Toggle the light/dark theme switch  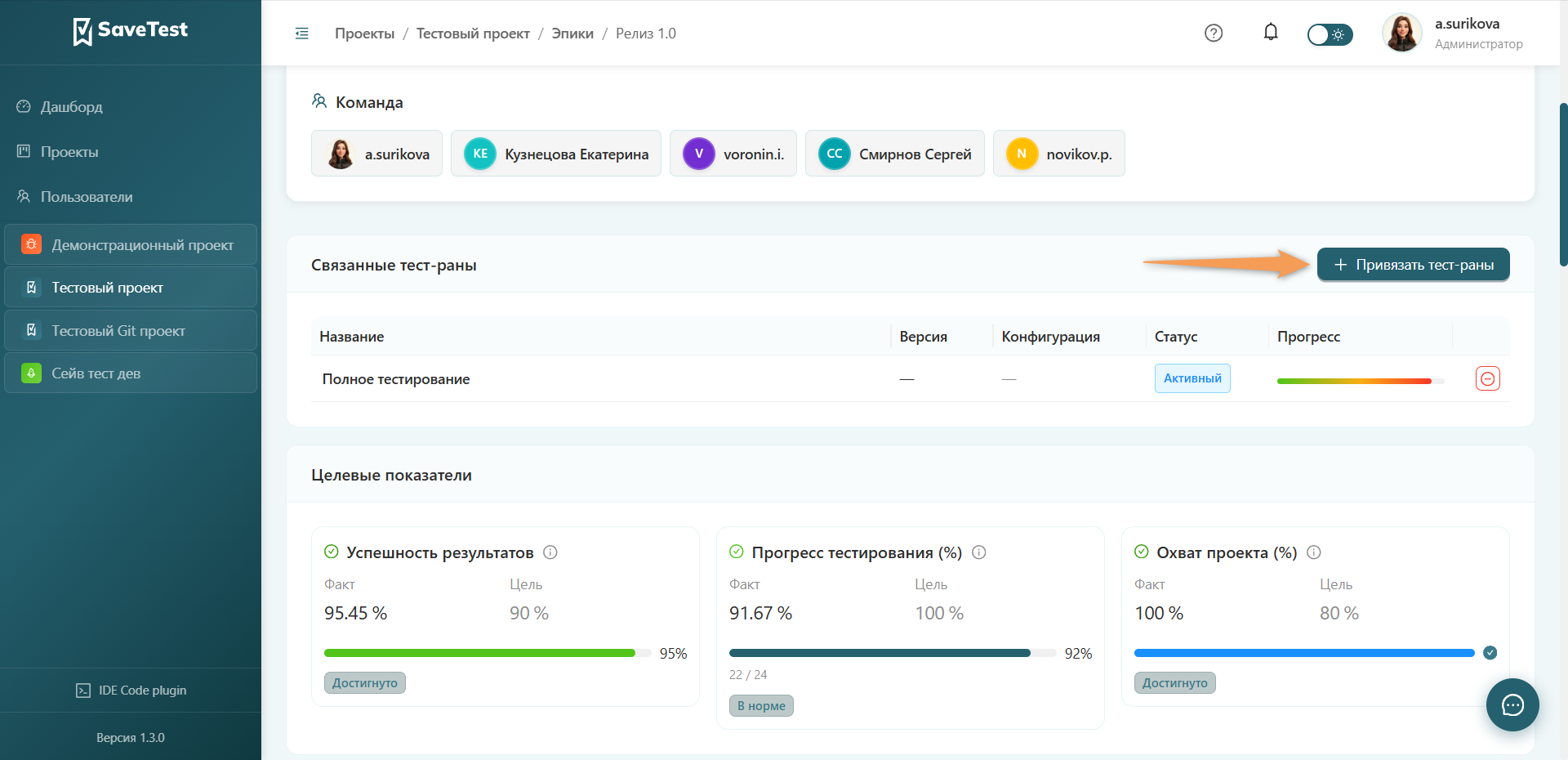tap(1330, 34)
